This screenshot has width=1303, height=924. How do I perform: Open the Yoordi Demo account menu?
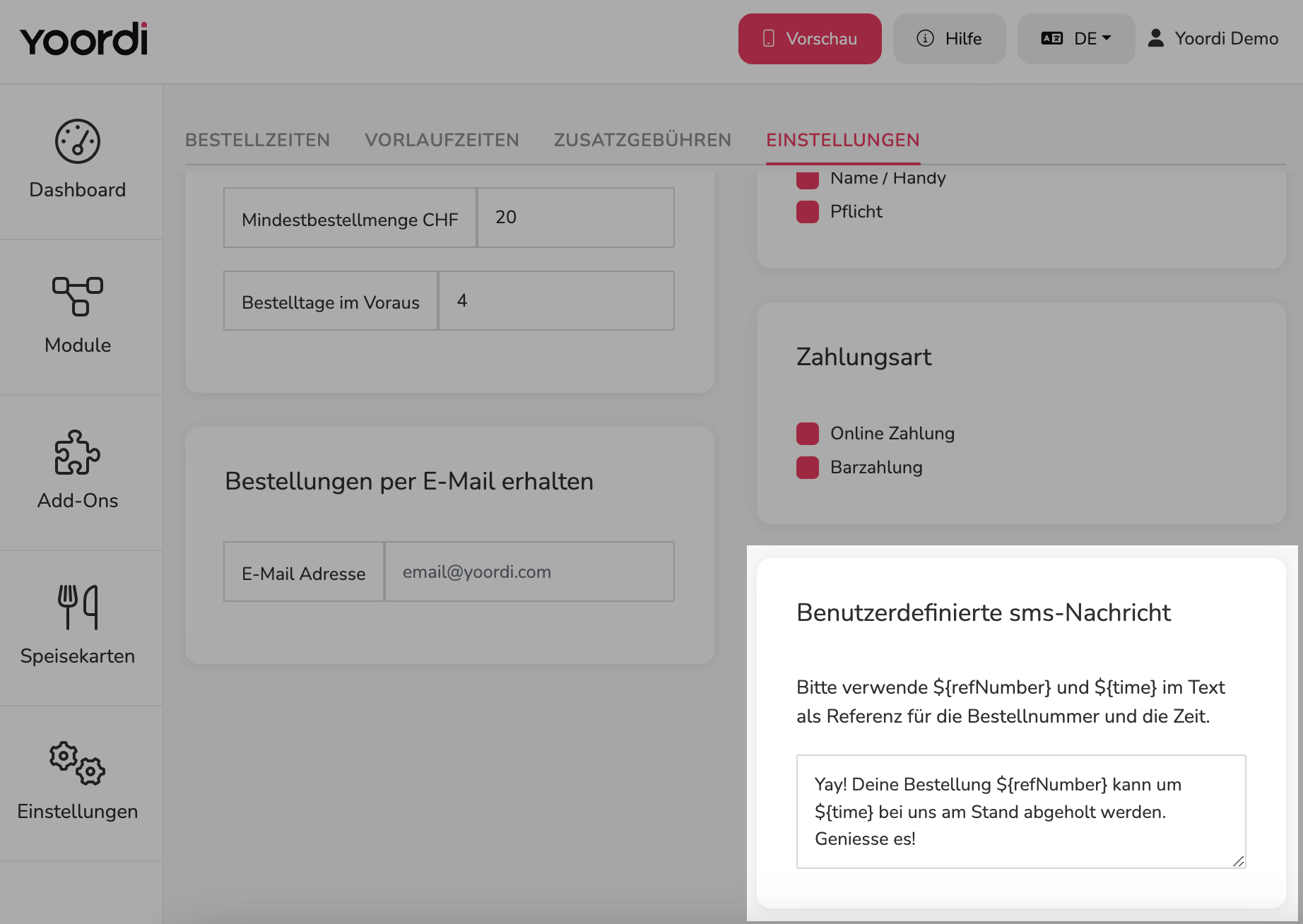pyautogui.click(x=1213, y=39)
